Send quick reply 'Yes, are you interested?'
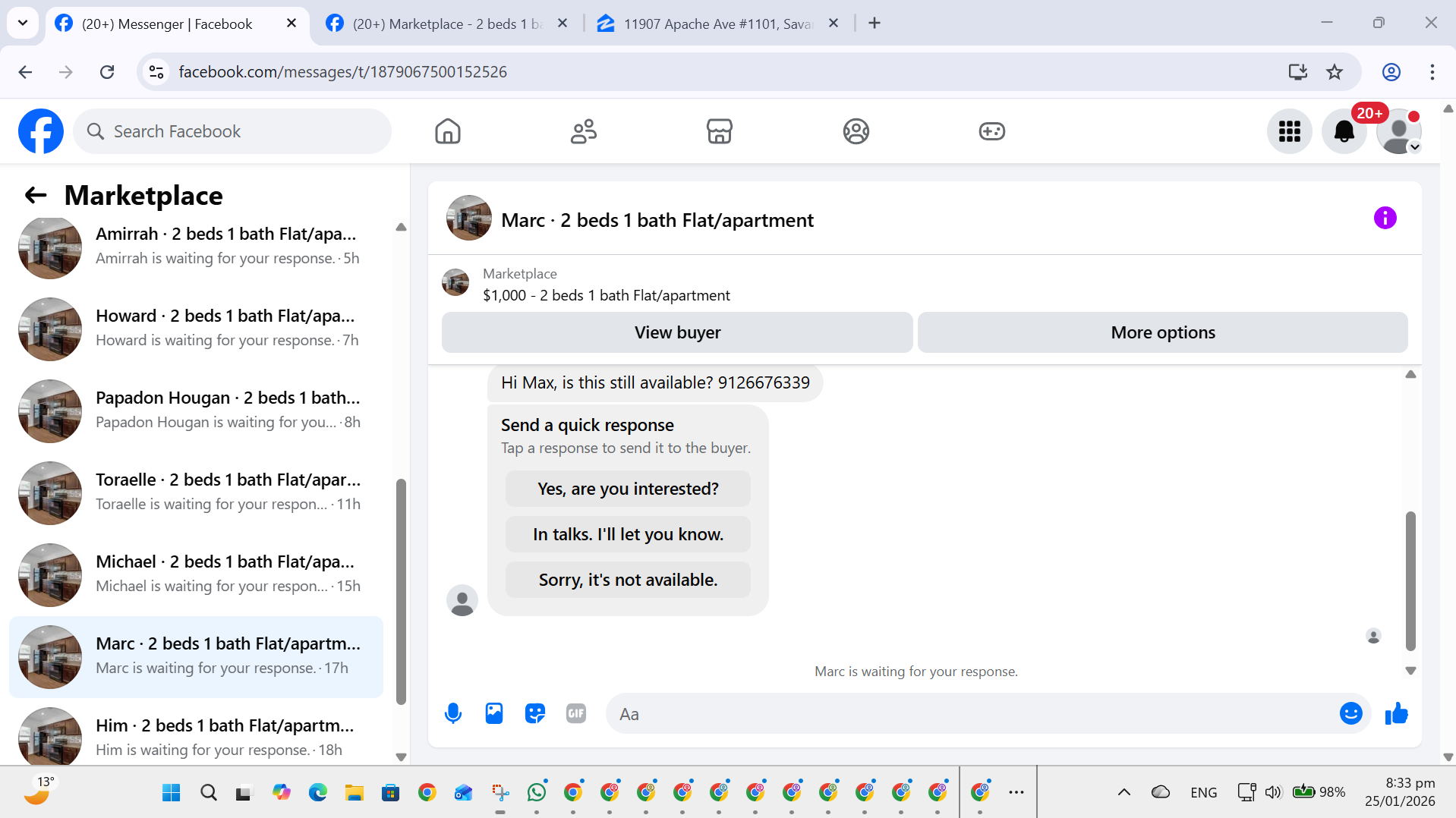Viewport: 1456px width, 818px height. pyautogui.click(x=628, y=489)
